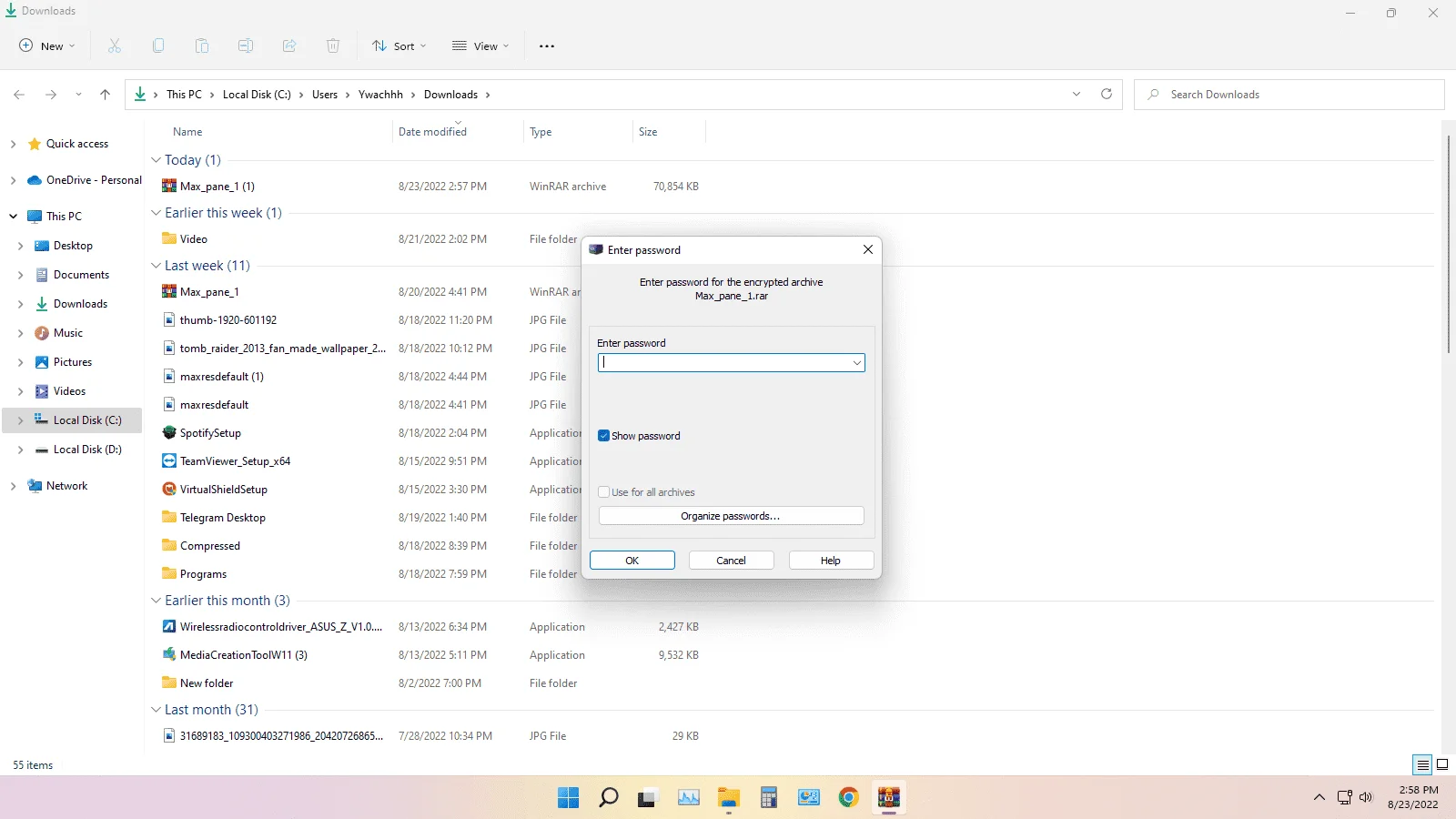Open the taskbar Search magnifier
Viewport: 1456px width, 819px height.
click(x=609, y=798)
